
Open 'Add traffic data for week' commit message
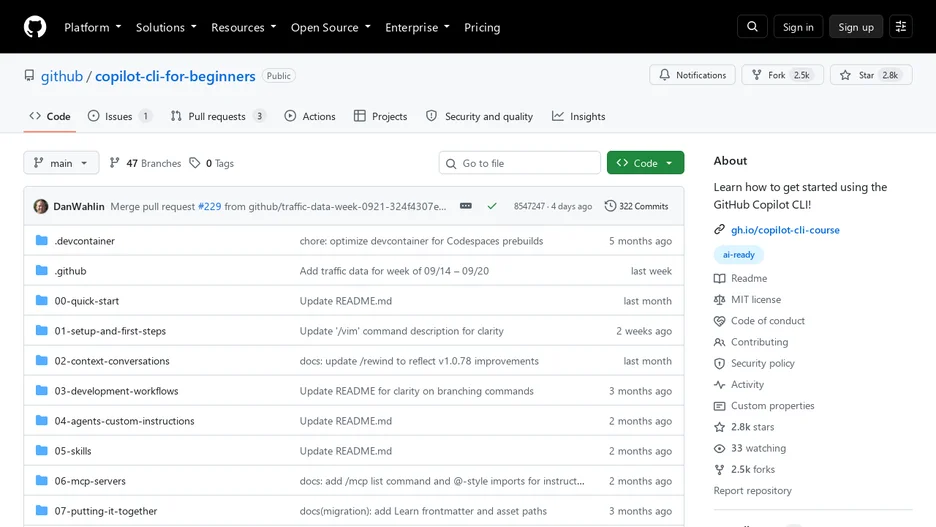tap(394, 271)
